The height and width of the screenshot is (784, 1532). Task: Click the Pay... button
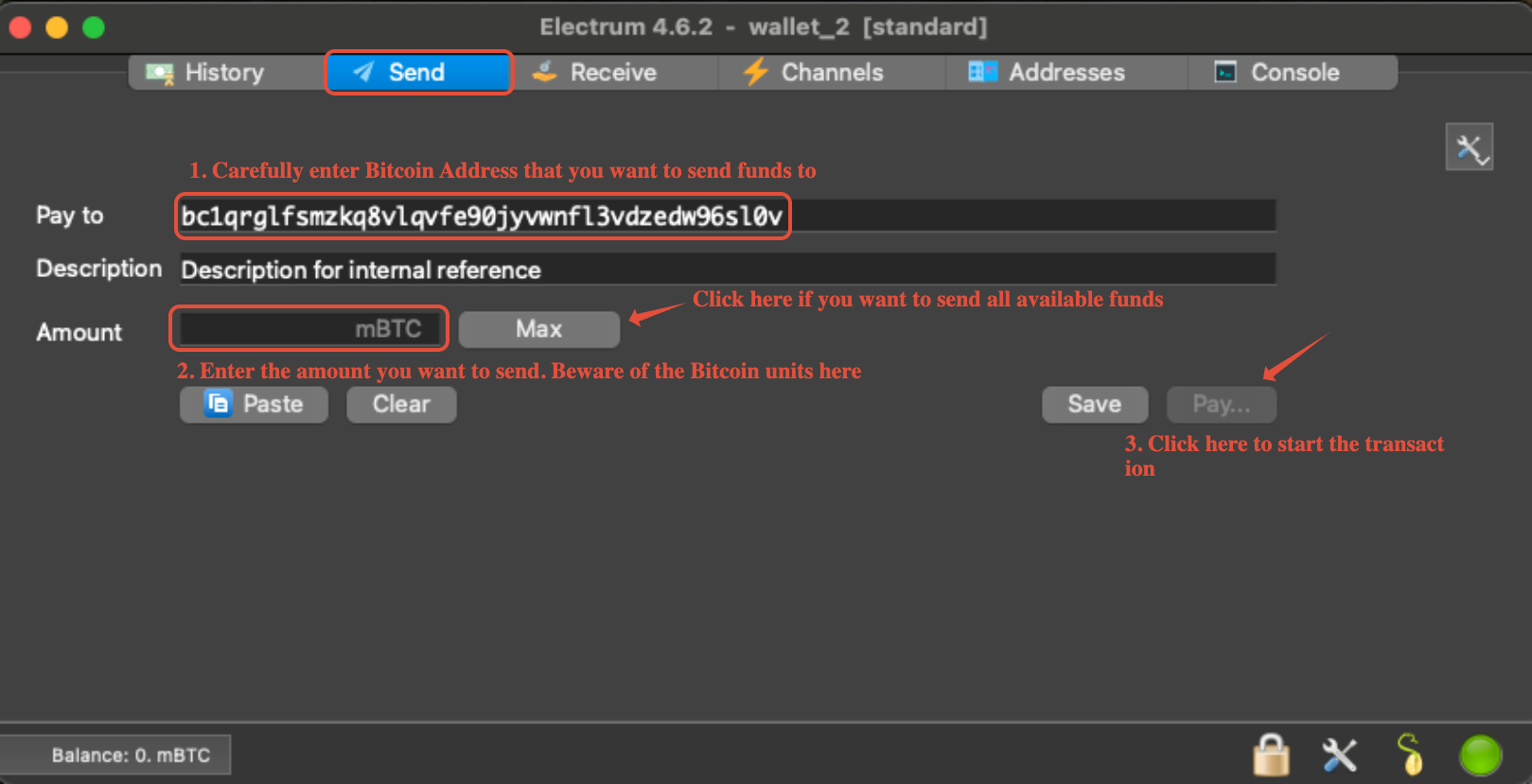click(x=1222, y=405)
